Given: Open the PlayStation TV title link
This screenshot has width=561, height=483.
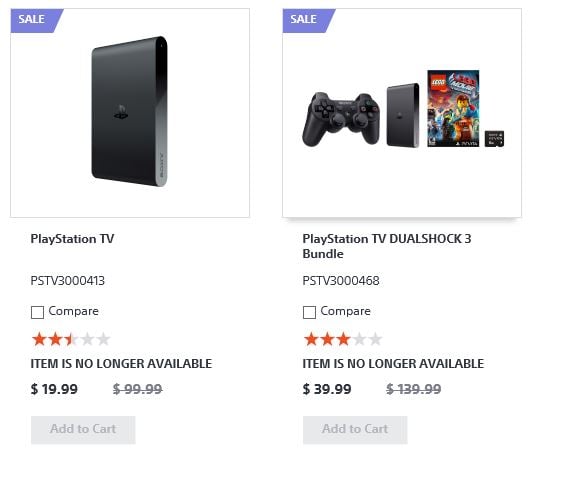Looking at the screenshot, I should (72, 239).
